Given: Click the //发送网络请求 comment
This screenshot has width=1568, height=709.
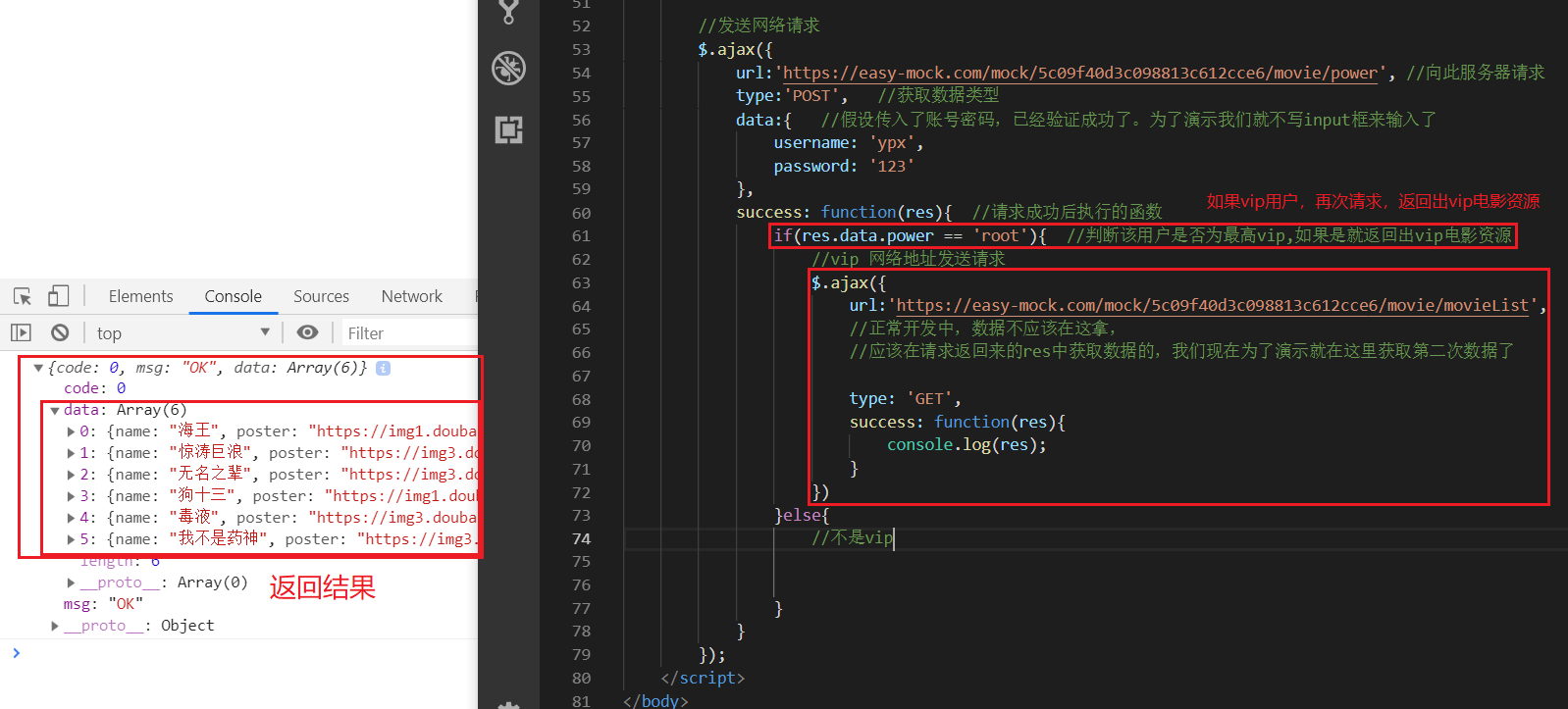Looking at the screenshot, I should point(758,25).
